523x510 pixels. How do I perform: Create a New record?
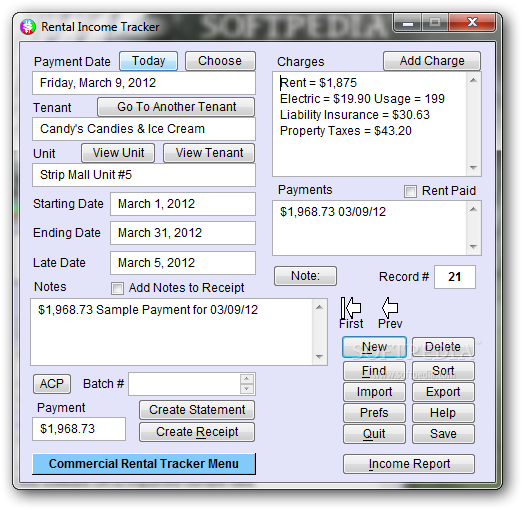(x=374, y=347)
